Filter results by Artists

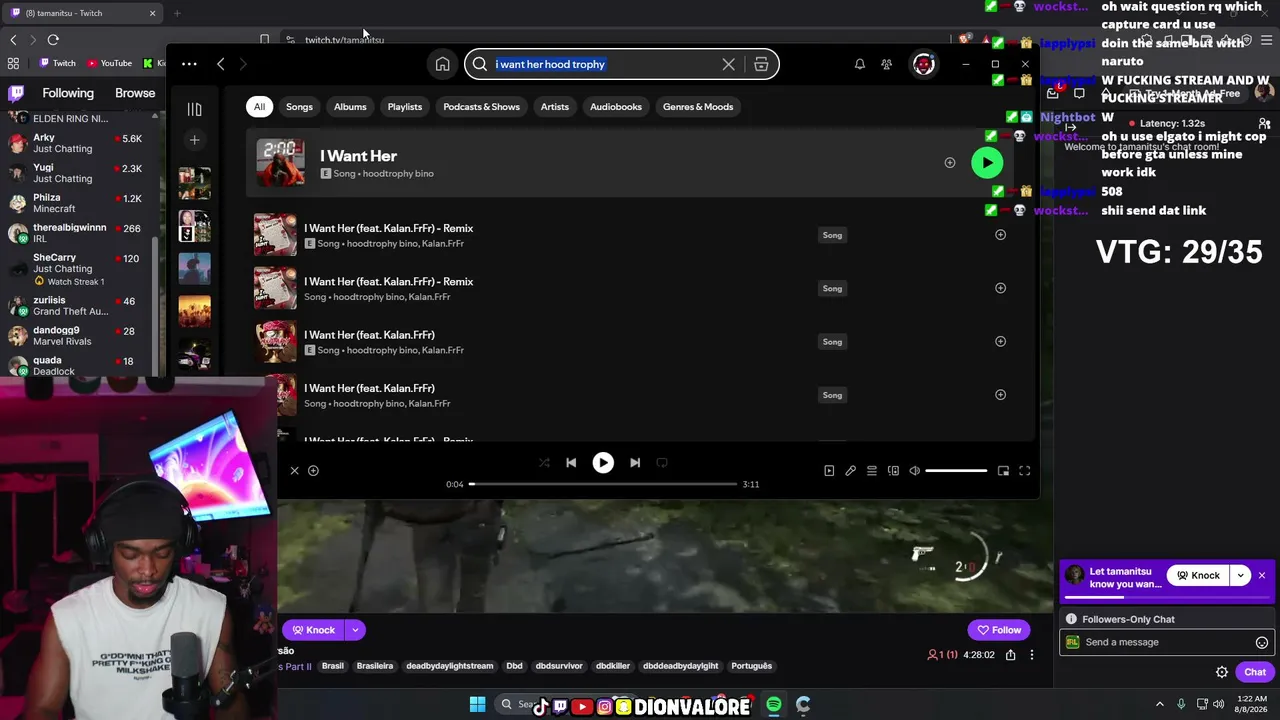point(554,107)
